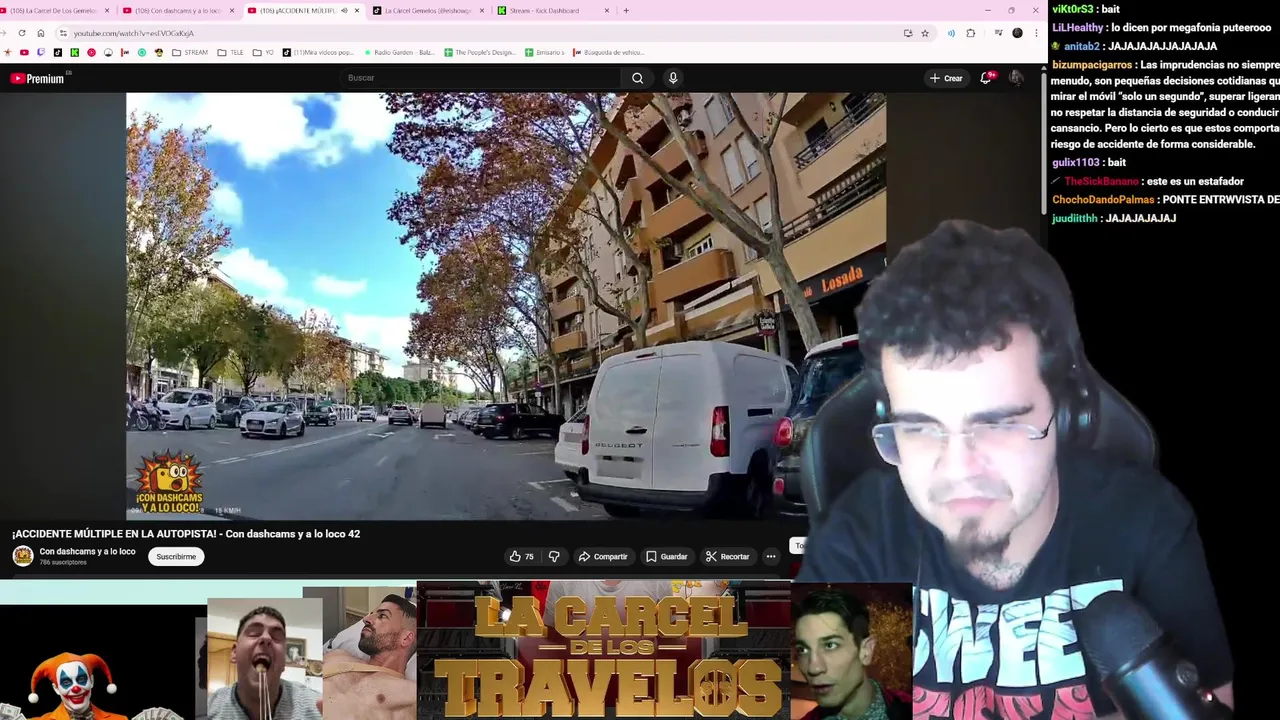Image resolution: width=1280 pixels, height=720 pixels.
Task: Click chat message from bizumpacigarros
Action: pos(1165,104)
